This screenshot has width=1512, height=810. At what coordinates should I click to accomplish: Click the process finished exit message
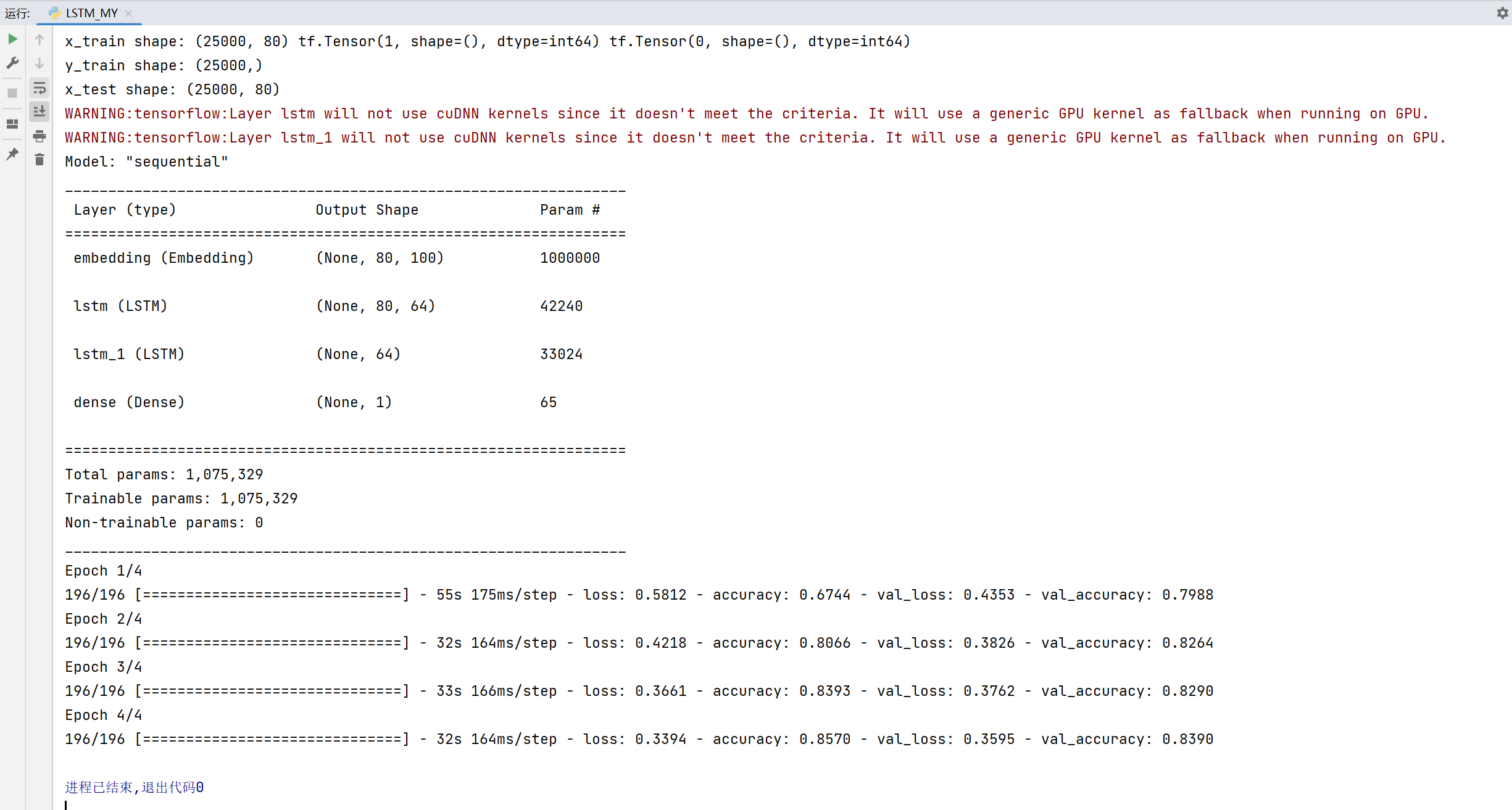(x=135, y=787)
